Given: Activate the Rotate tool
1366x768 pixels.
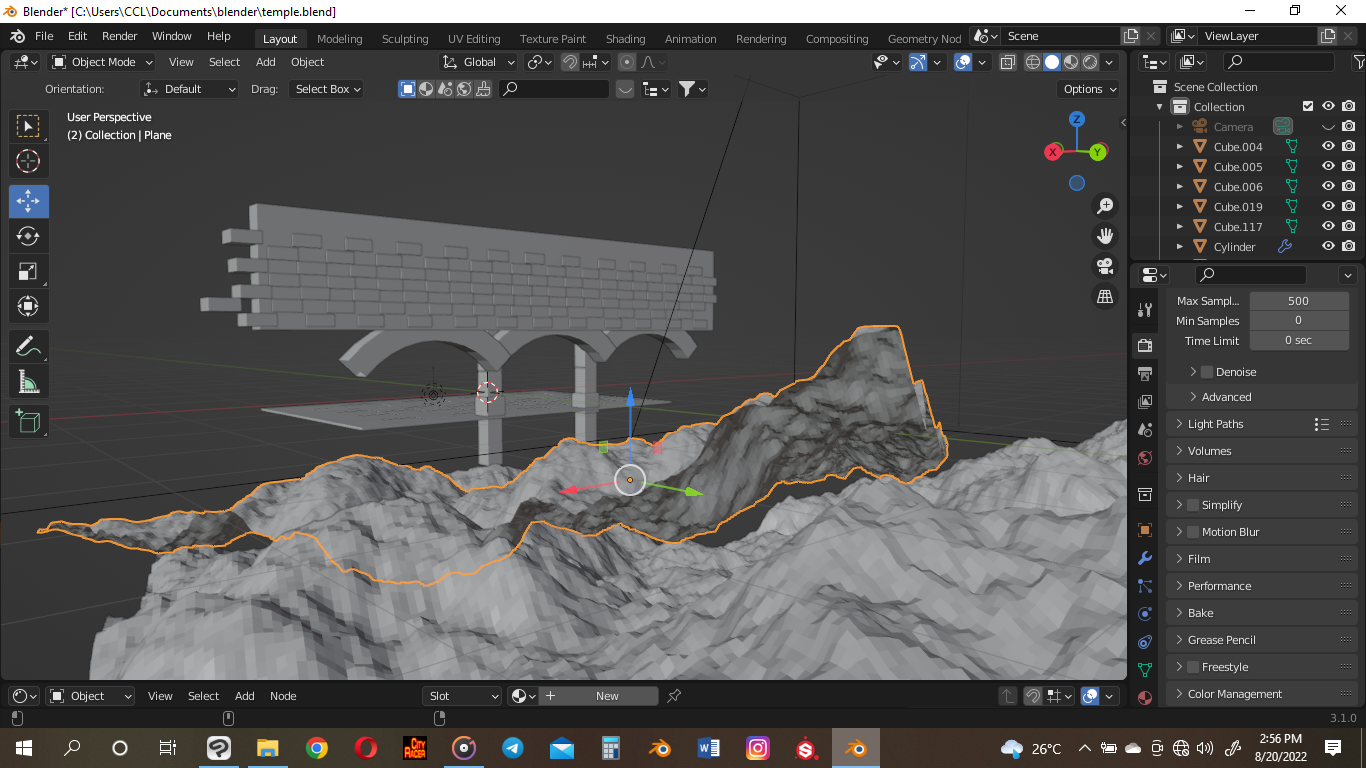Looking at the screenshot, I should pyautogui.click(x=29, y=236).
